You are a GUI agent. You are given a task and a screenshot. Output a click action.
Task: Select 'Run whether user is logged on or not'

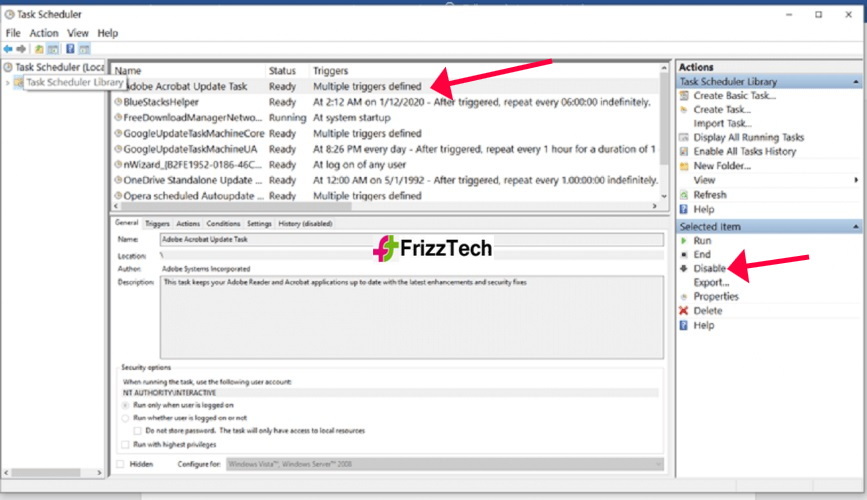tap(126, 418)
